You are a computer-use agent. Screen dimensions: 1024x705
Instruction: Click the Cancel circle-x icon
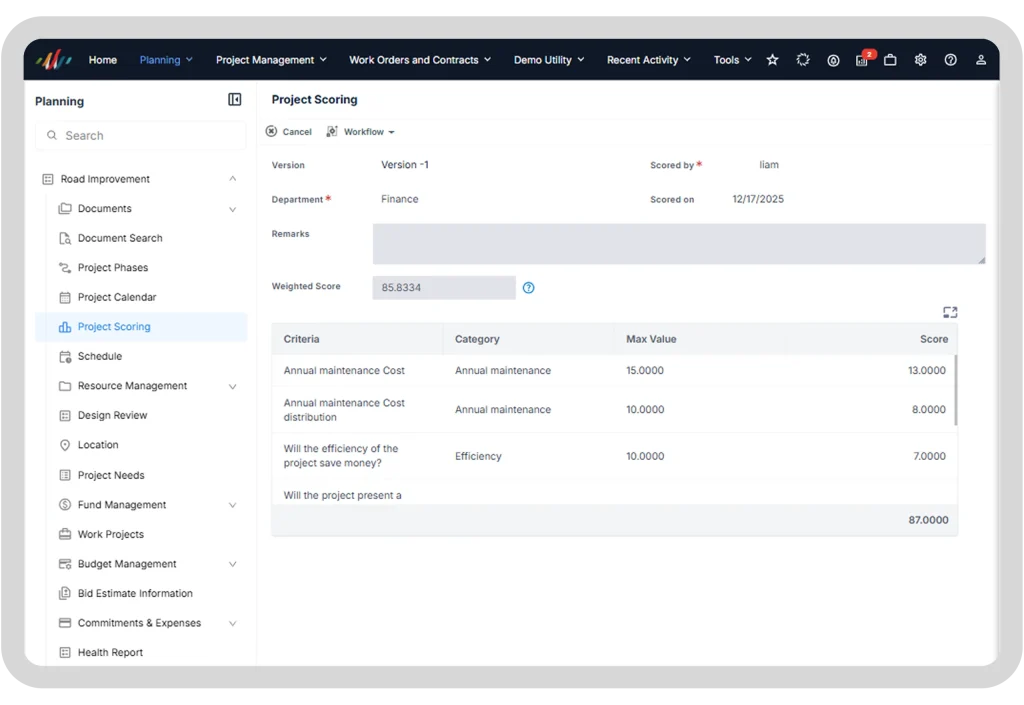272,131
